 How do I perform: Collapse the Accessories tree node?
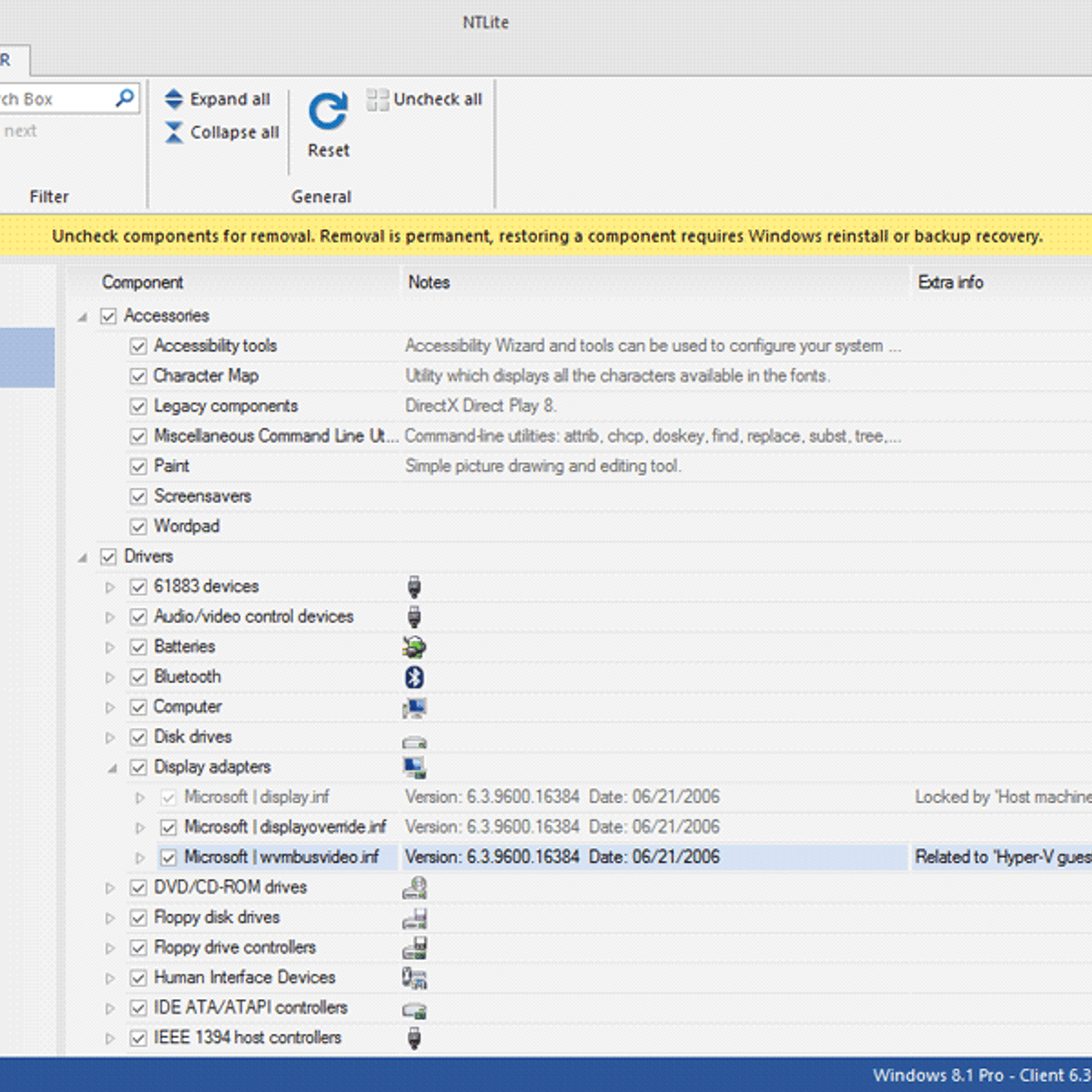(83, 317)
